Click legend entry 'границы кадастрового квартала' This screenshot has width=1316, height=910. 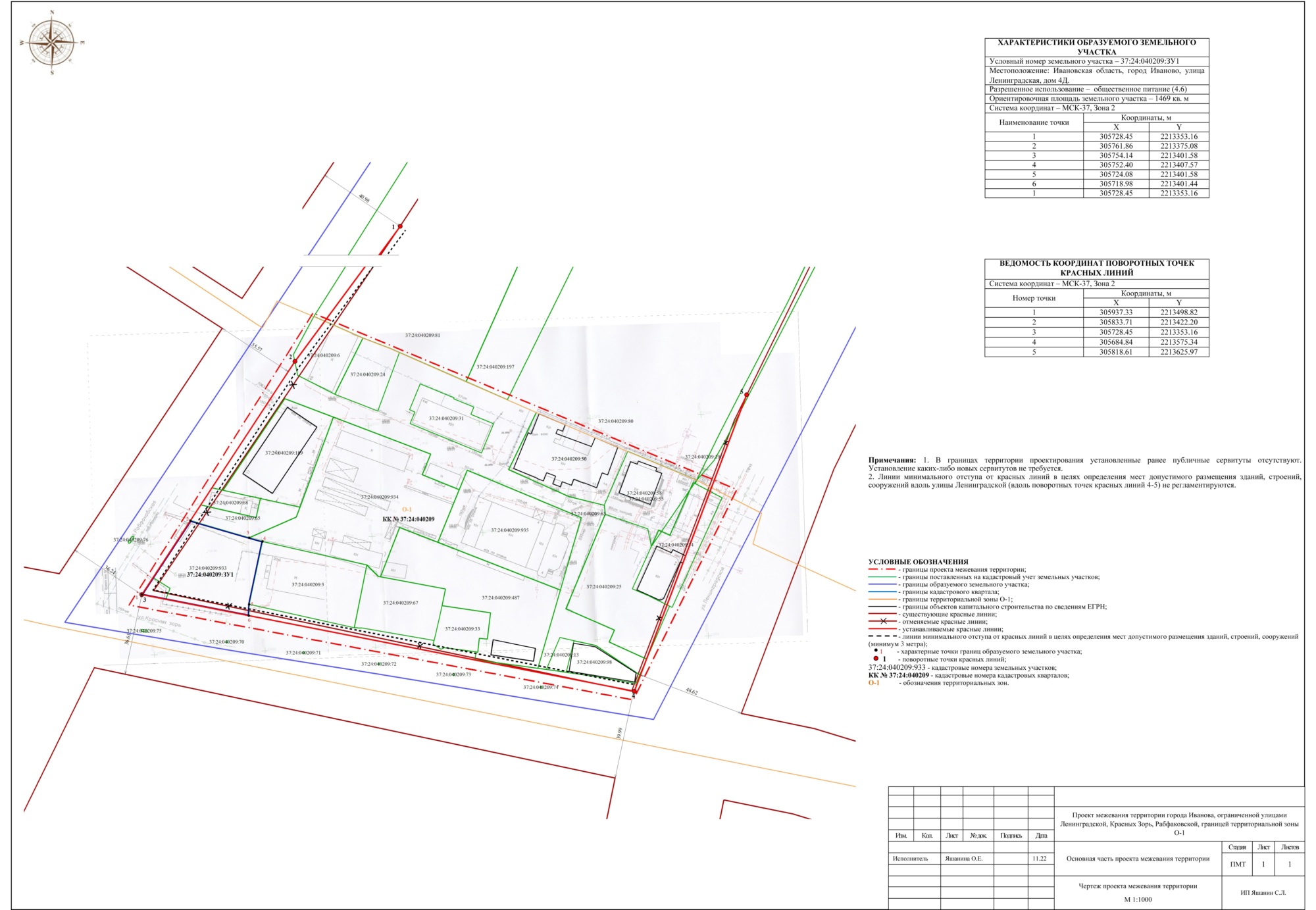(950, 592)
